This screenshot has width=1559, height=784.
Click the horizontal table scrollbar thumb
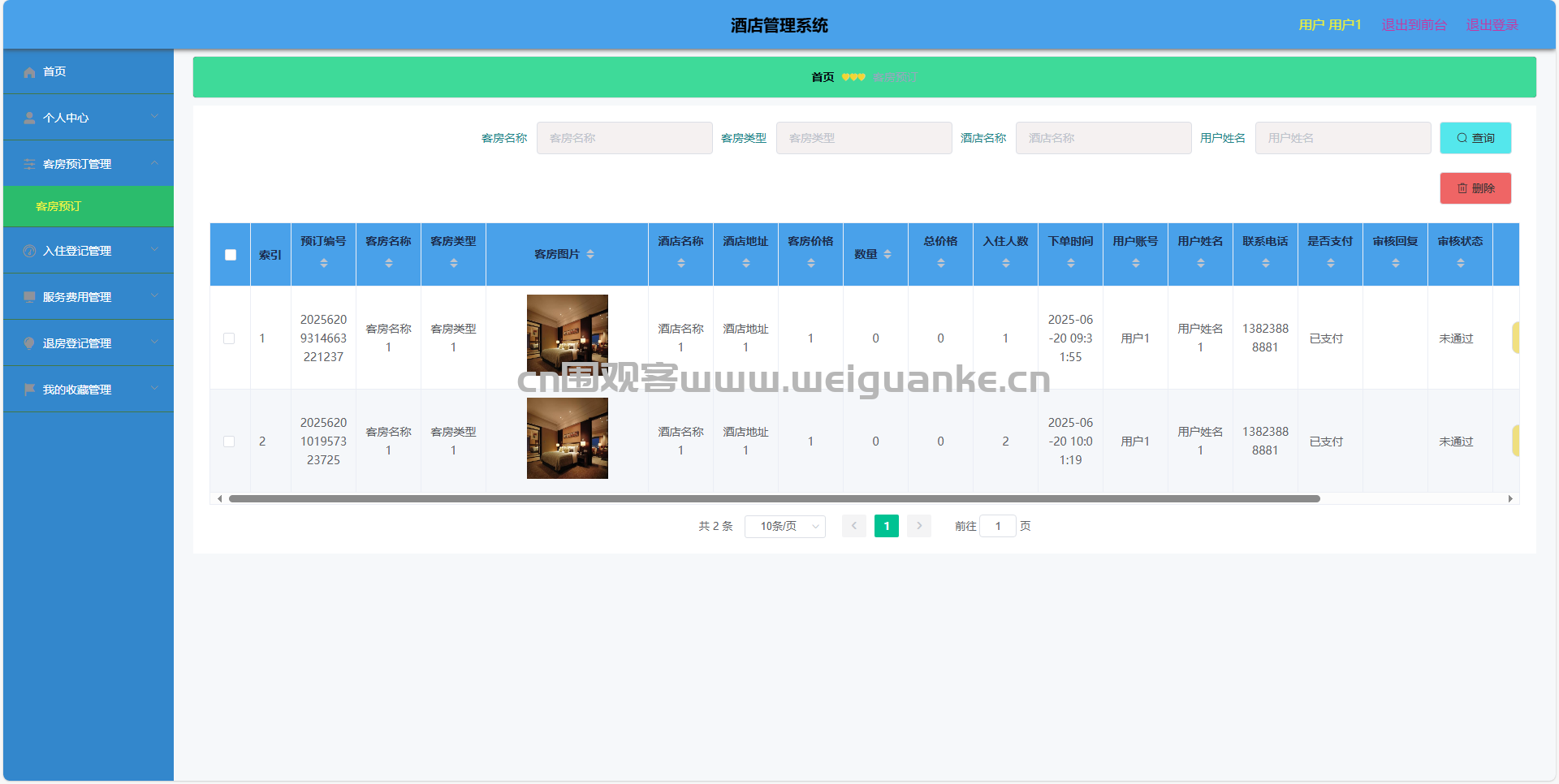tap(775, 498)
